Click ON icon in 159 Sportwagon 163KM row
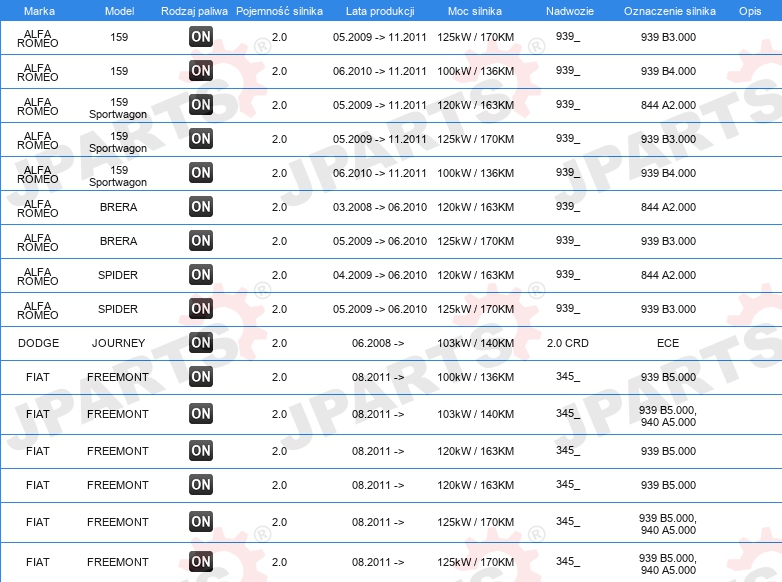782x582 pixels. tap(201, 104)
